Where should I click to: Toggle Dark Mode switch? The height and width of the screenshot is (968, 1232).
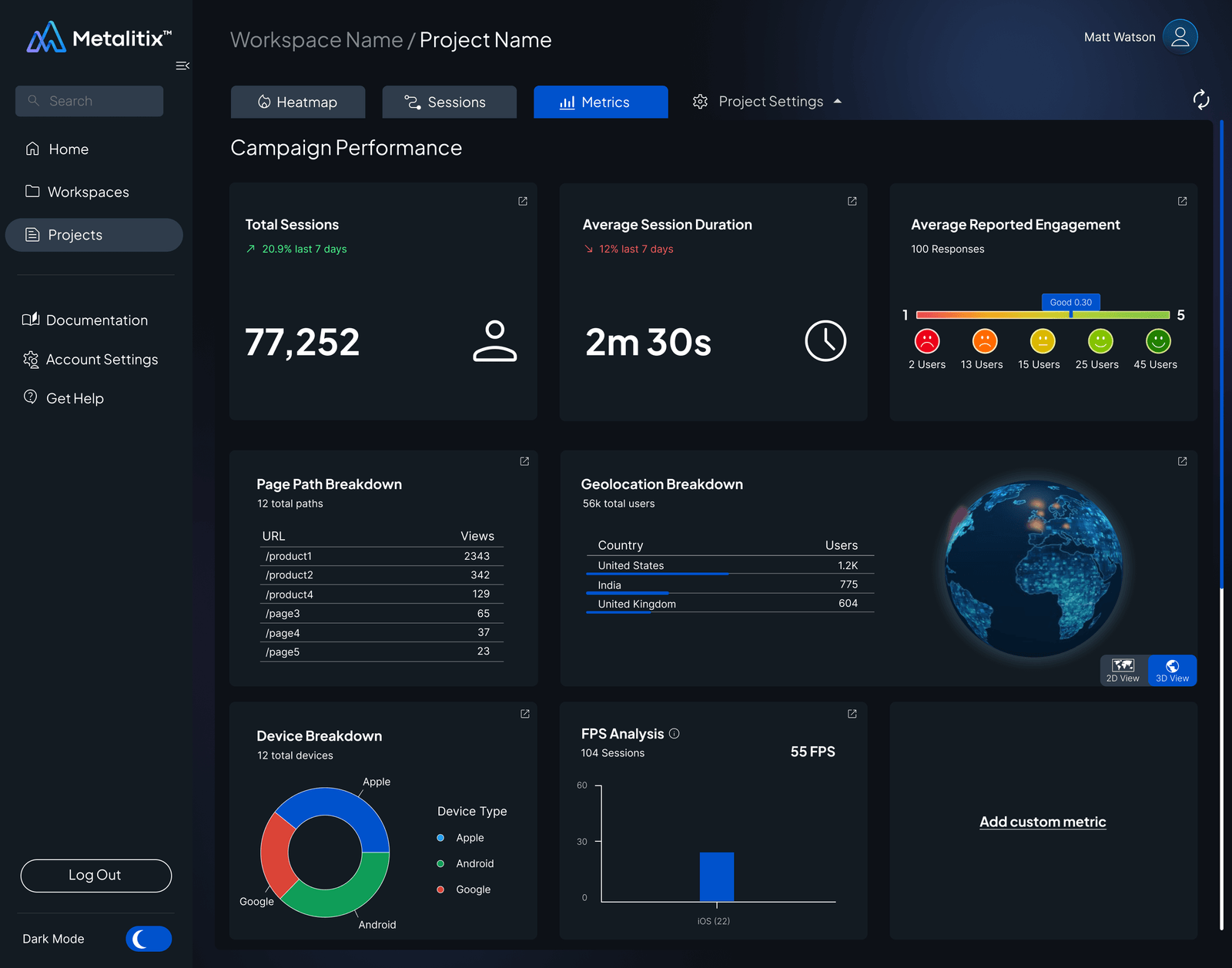[x=148, y=939]
